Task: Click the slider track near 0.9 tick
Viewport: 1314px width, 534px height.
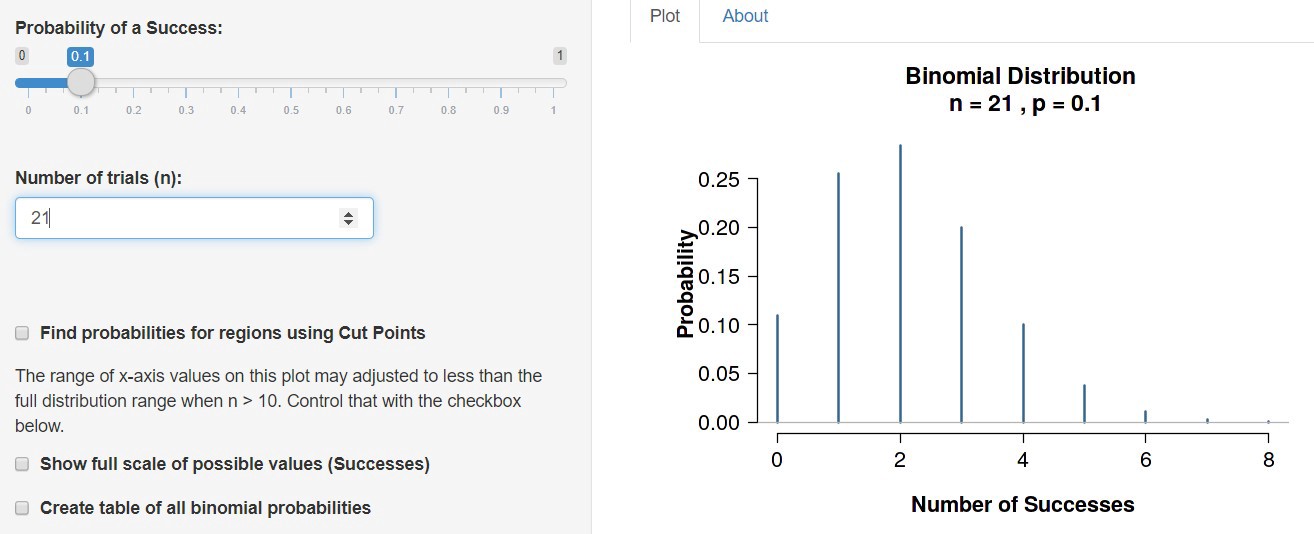Action: [x=500, y=83]
